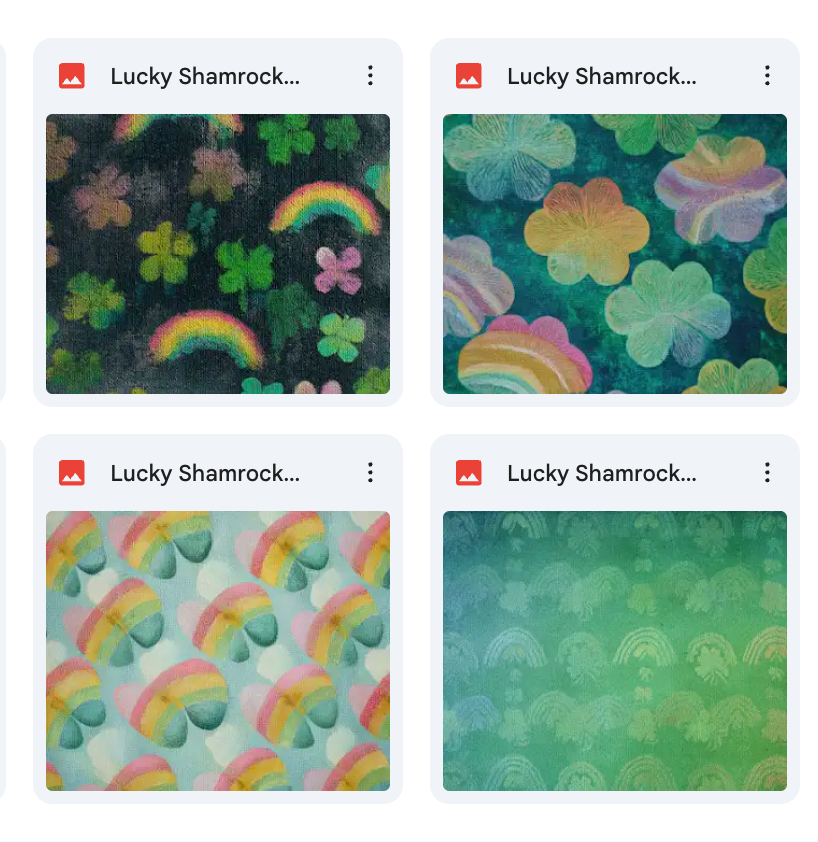Open the green gradient thumbnail with faded rainbows
Screen dimensions: 818x842
[x=615, y=650]
